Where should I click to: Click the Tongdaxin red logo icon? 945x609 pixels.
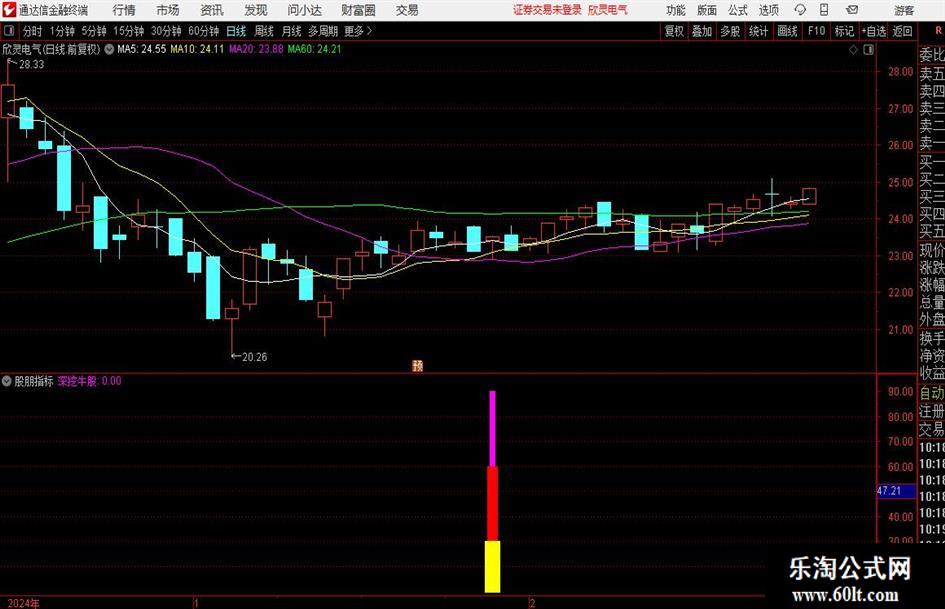9,10
